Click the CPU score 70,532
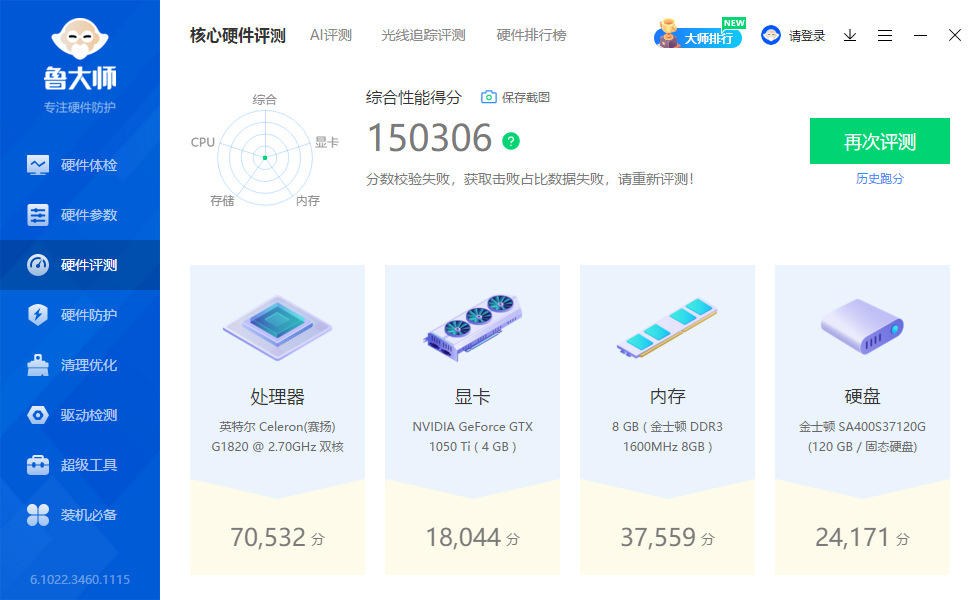 (268, 538)
